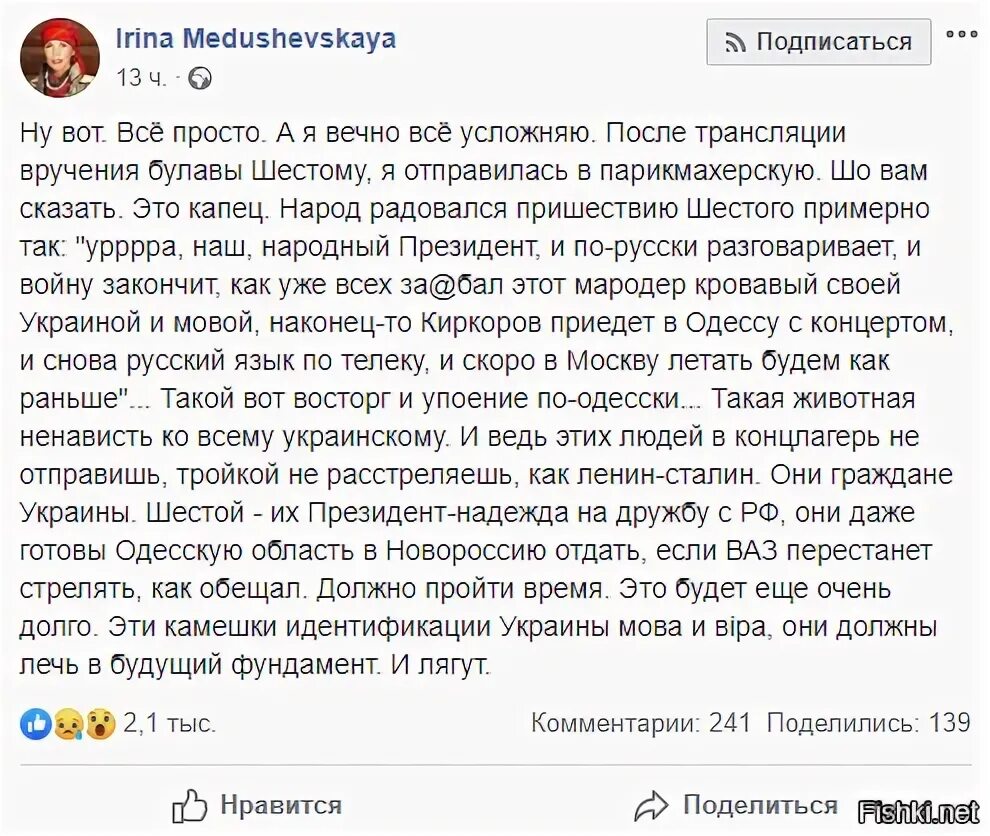The height and width of the screenshot is (836, 990).
Task: Open the 2,1 тыс. reactions count
Action: coord(169,723)
